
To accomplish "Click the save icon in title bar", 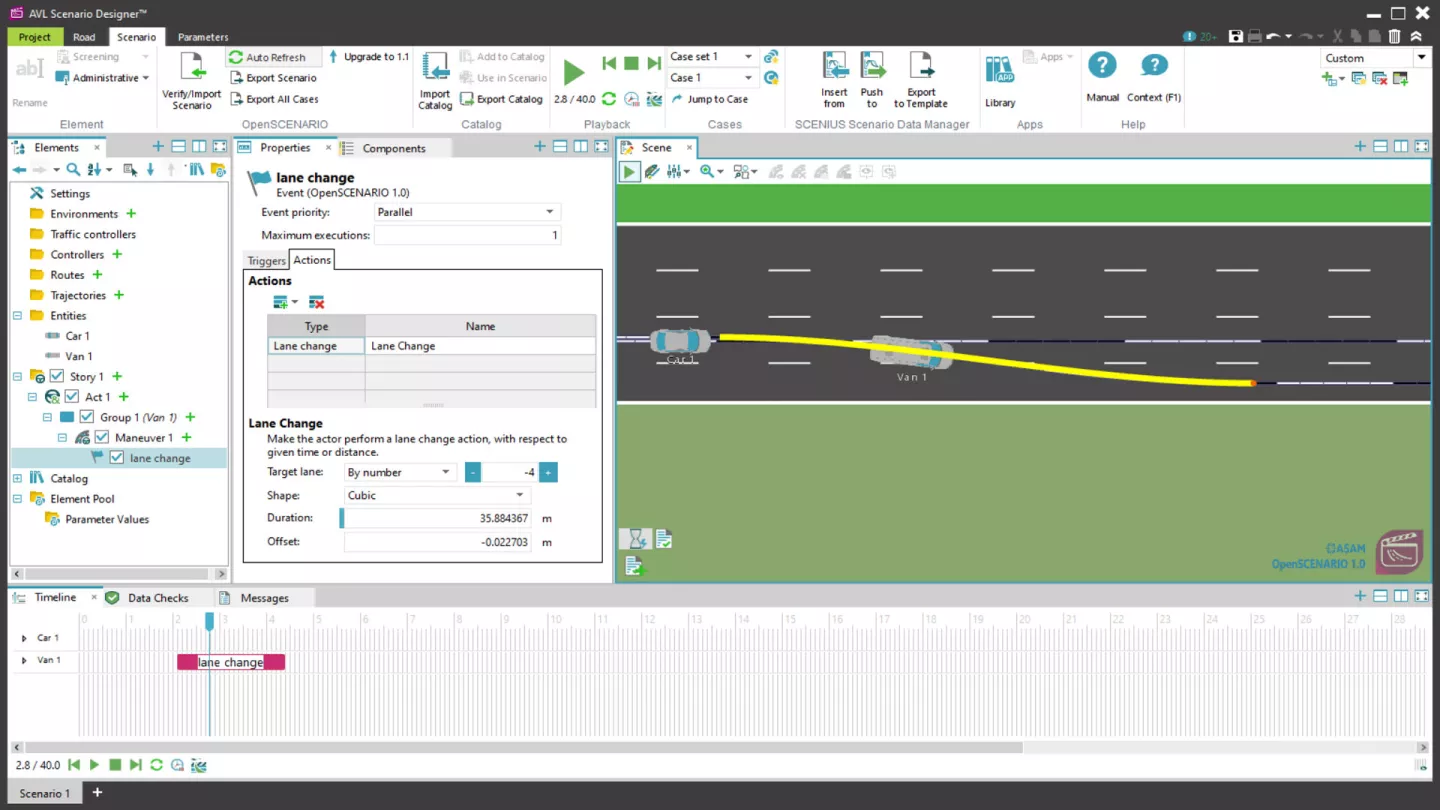I will tap(1236, 36).
